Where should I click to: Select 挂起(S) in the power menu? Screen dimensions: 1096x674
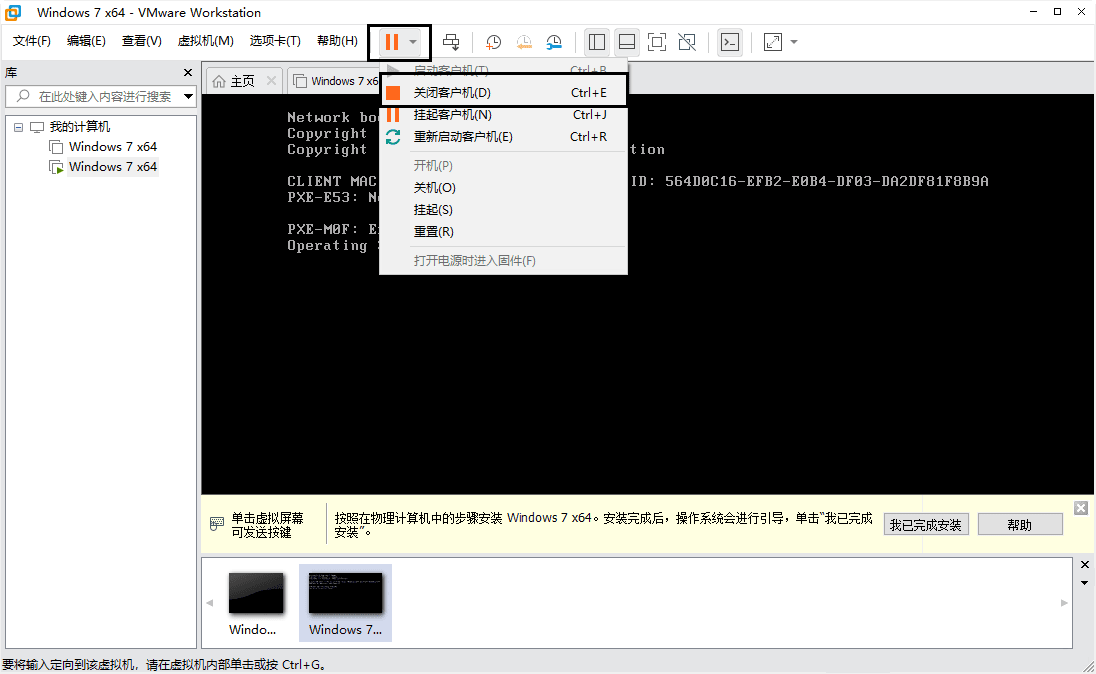point(503,210)
